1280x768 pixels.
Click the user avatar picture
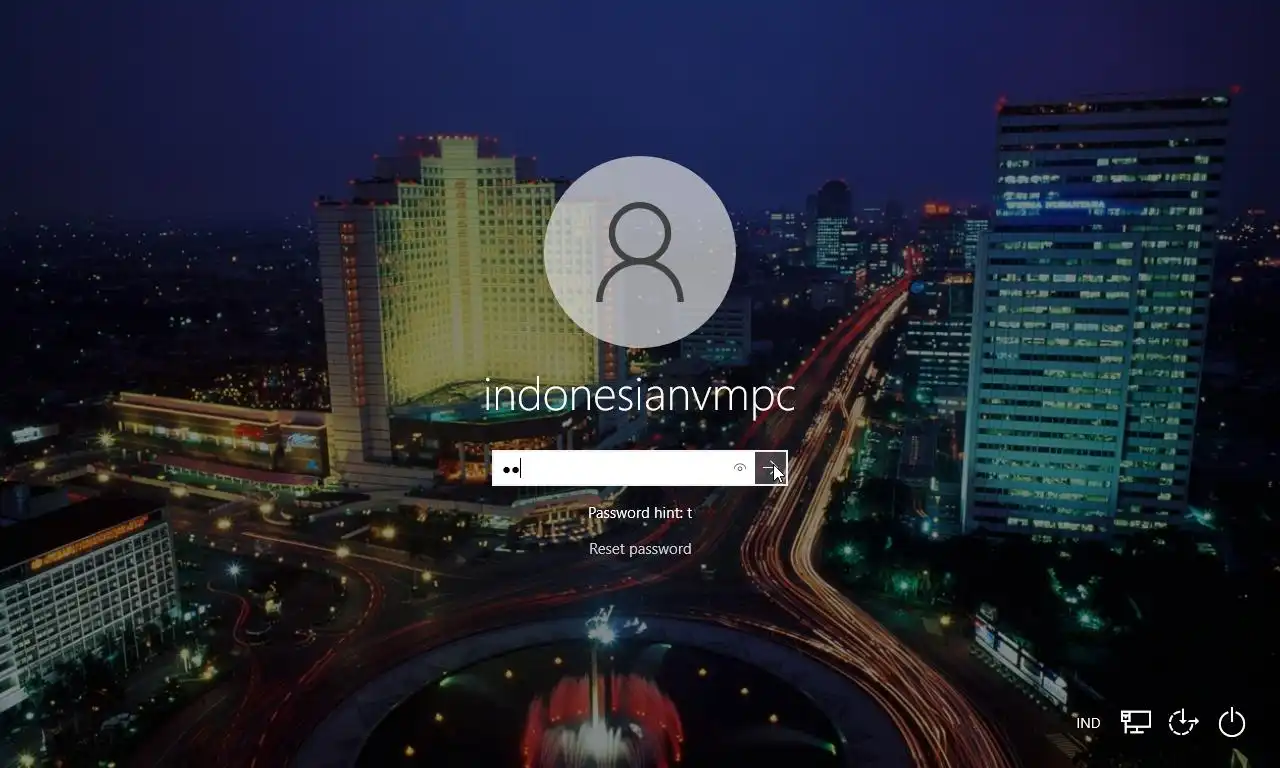[640, 252]
